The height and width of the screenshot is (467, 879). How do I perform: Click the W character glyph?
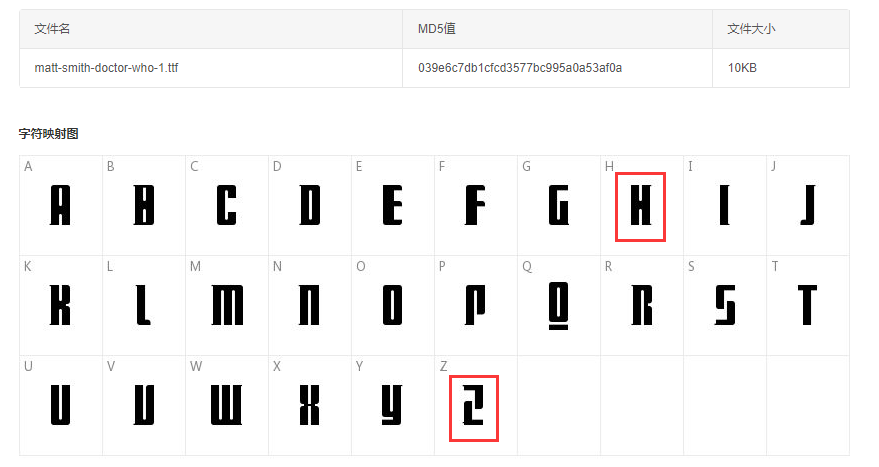click(x=226, y=405)
